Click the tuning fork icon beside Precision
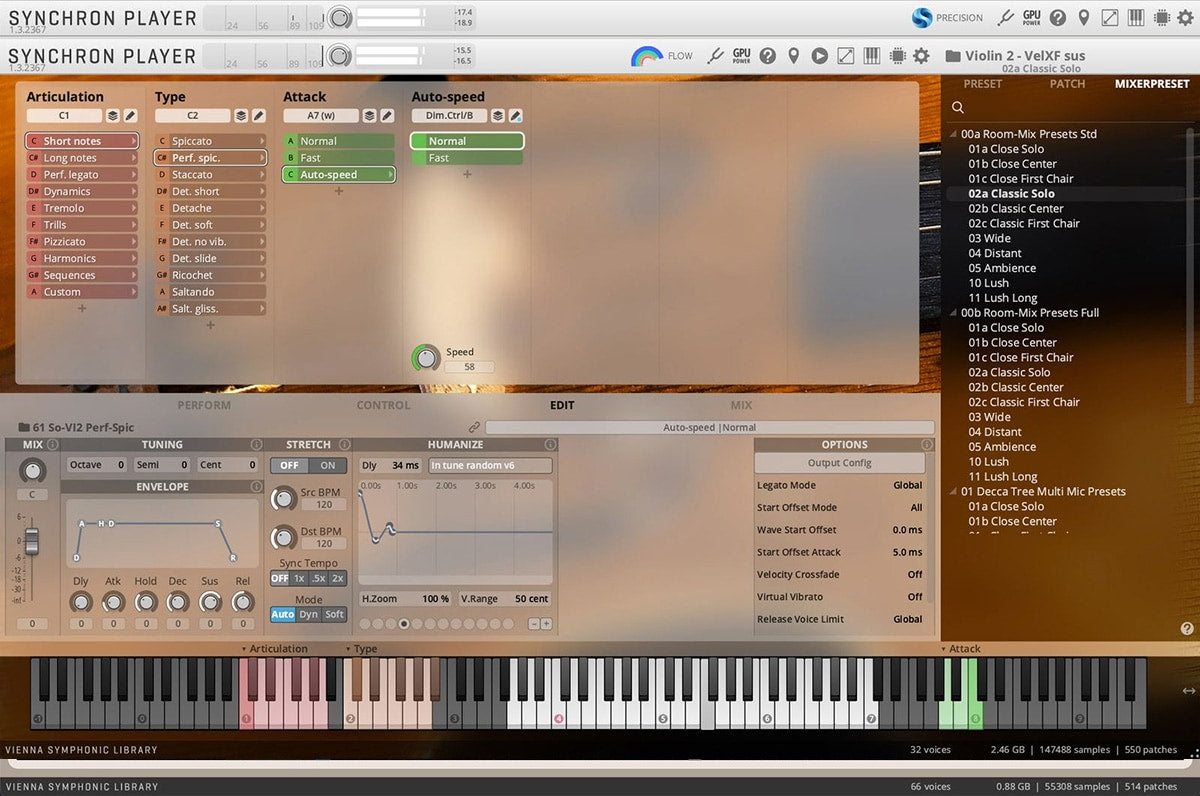The width and height of the screenshot is (1200, 796). coord(1005,17)
